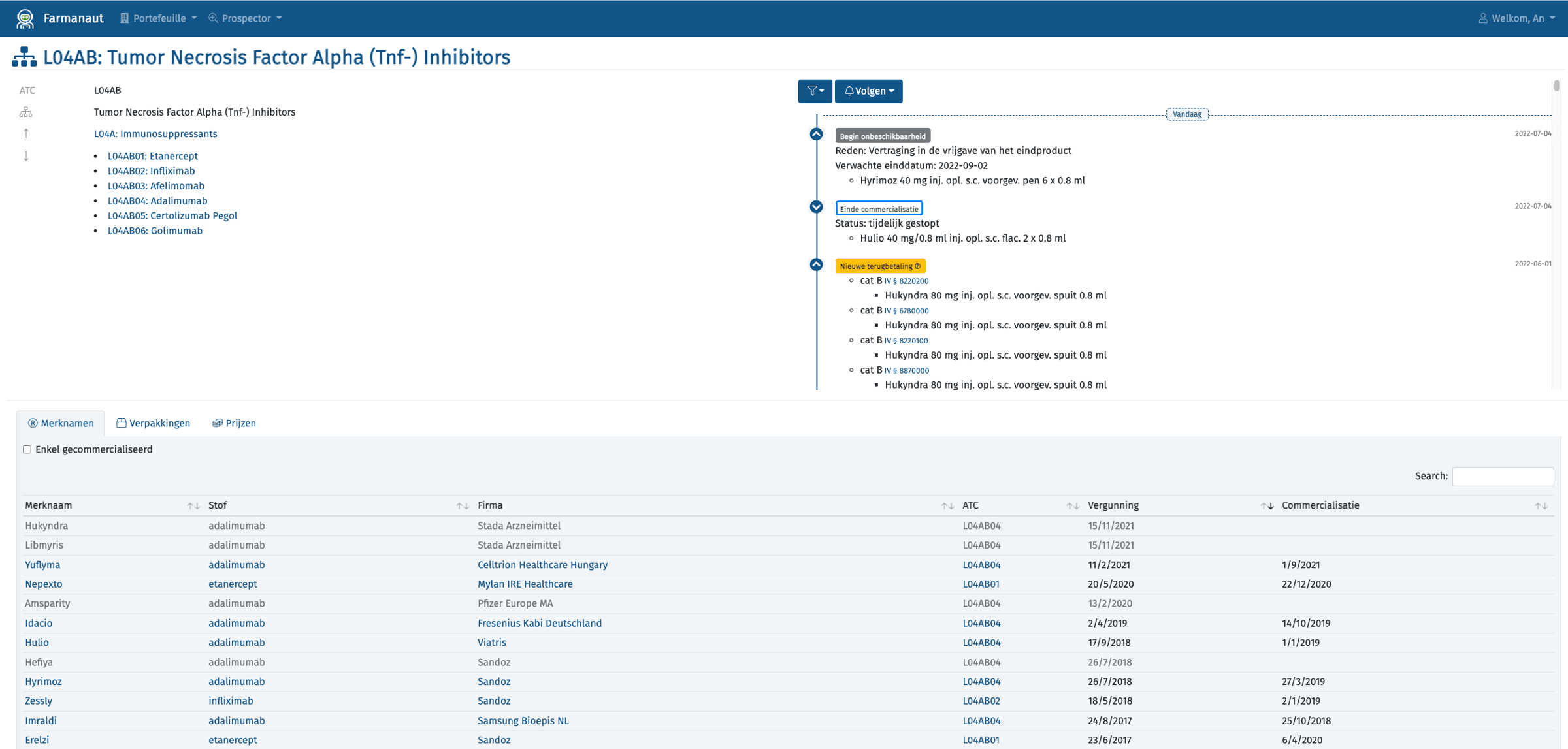Image resolution: width=1568 pixels, height=749 pixels.
Task: Open the Mylan IRE Healthcare company link
Action: [525, 584]
